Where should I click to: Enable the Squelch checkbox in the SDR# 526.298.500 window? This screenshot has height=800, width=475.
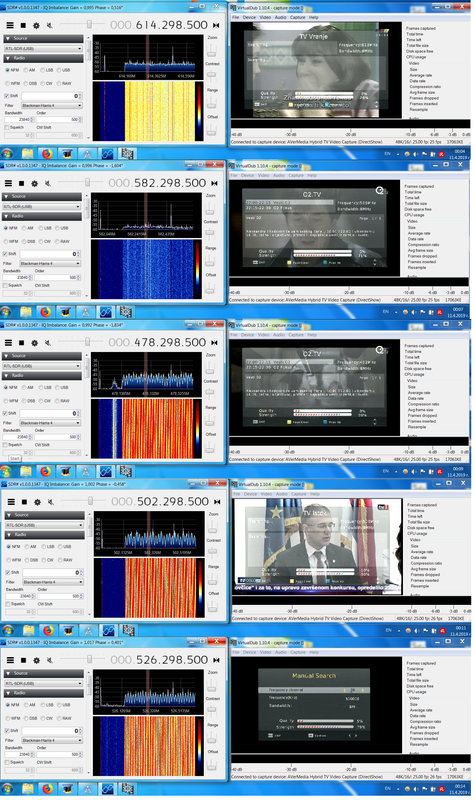7,762
